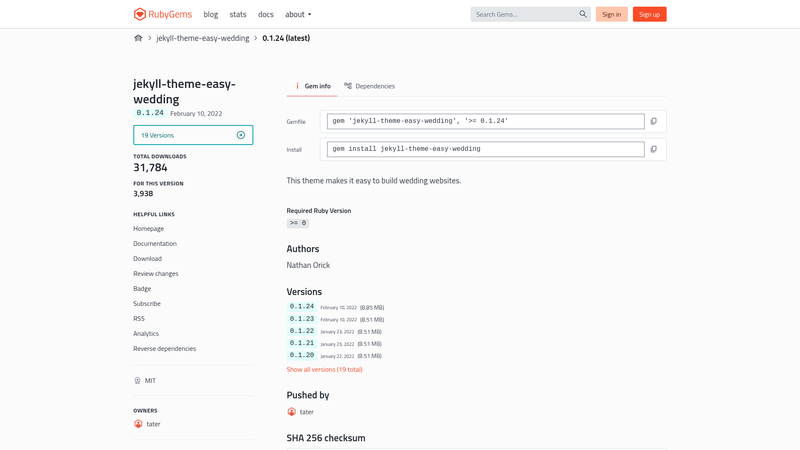The width and height of the screenshot is (800, 450).
Task: Open the Badge link
Action: click(142, 289)
